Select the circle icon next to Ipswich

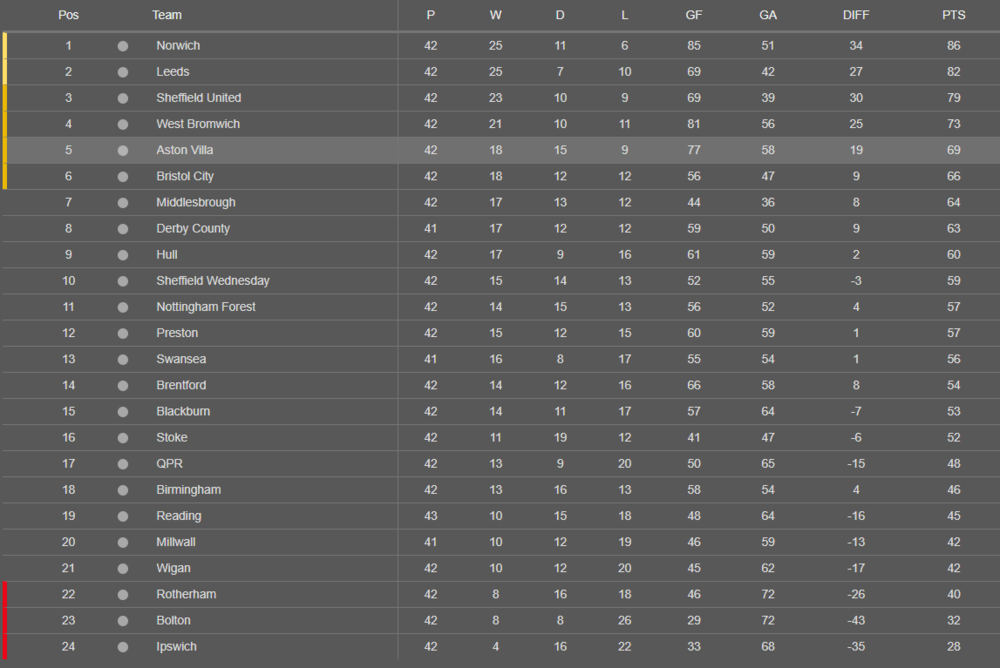pos(123,647)
